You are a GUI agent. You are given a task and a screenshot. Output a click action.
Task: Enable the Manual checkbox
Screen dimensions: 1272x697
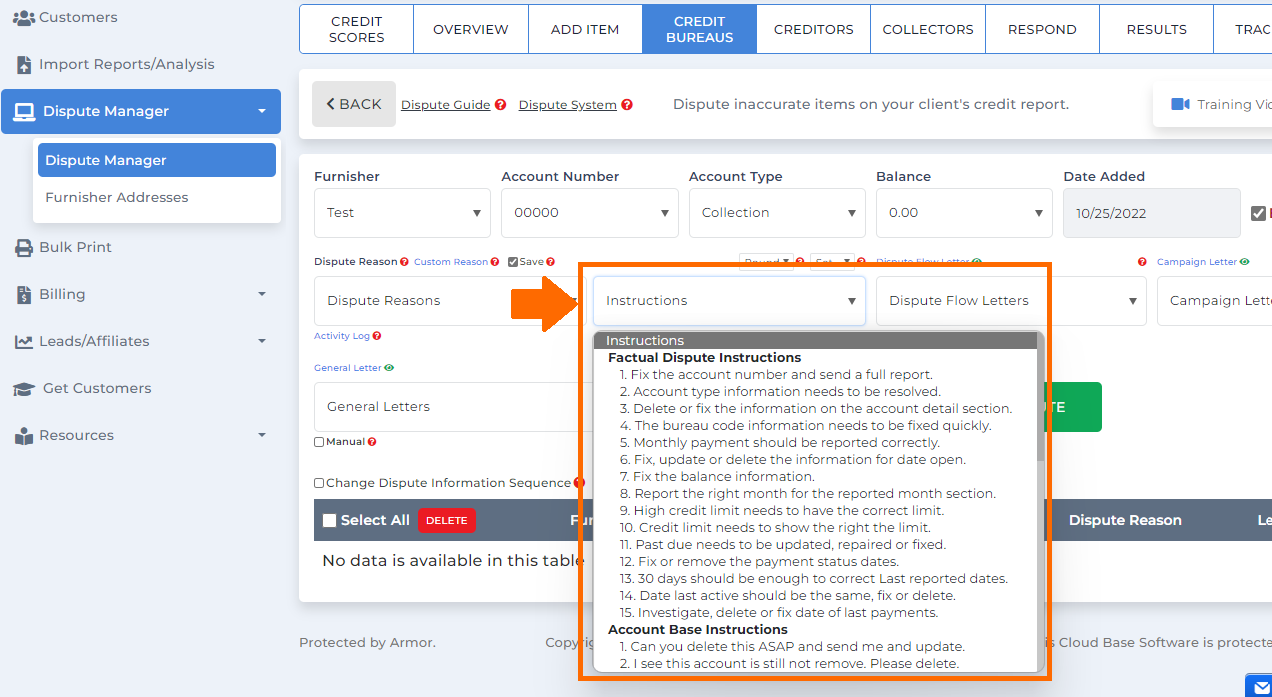pyautogui.click(x=319, y=442)
